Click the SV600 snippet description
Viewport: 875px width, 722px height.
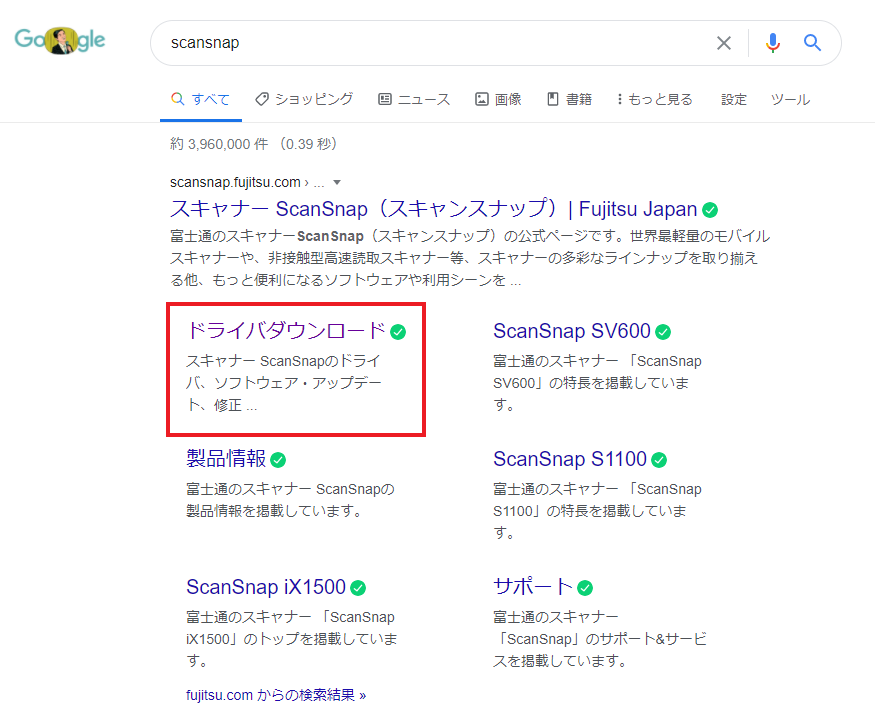pyautogui.click(x=597, y=383)
